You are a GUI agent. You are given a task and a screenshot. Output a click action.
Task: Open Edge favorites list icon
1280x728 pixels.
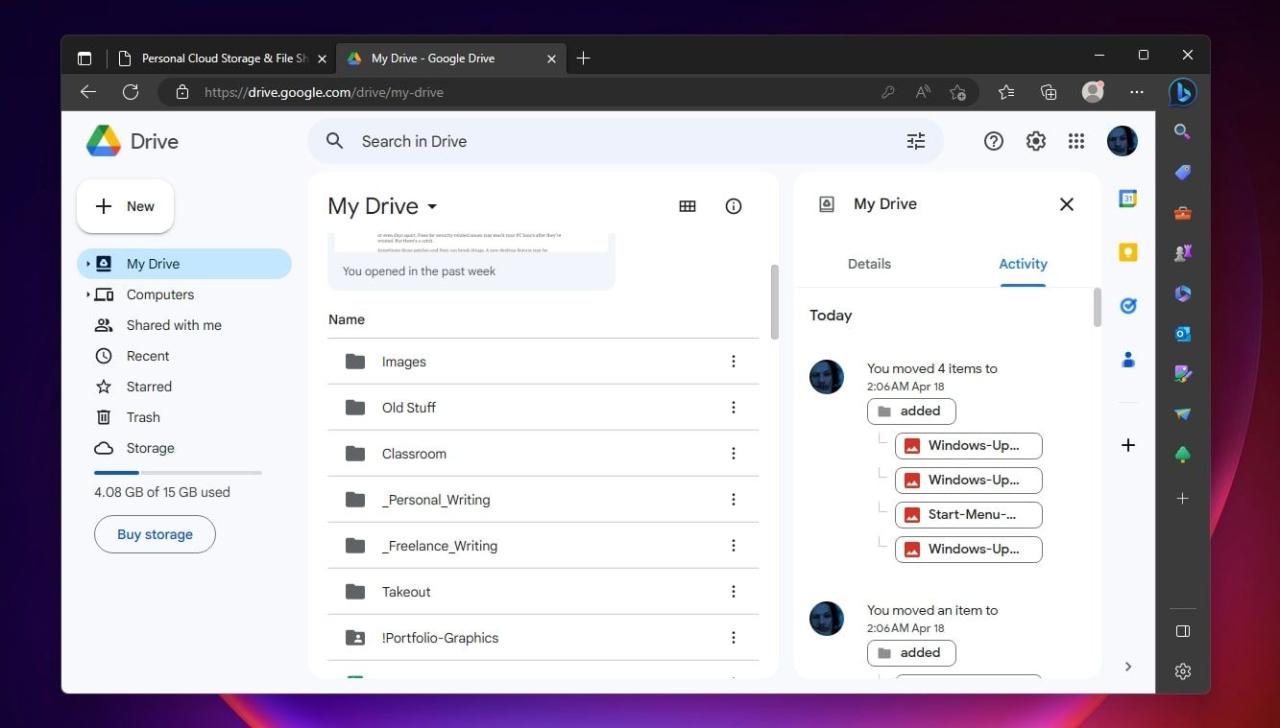pyautogui.click(x=1006, y=92)
